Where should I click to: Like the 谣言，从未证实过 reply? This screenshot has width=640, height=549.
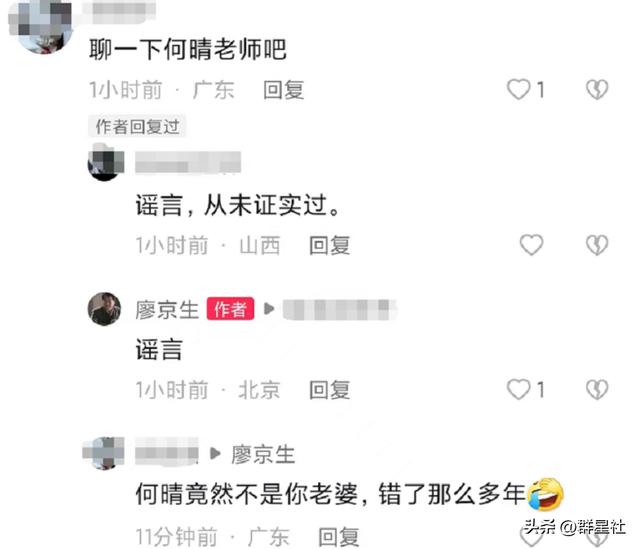(531, 245)
